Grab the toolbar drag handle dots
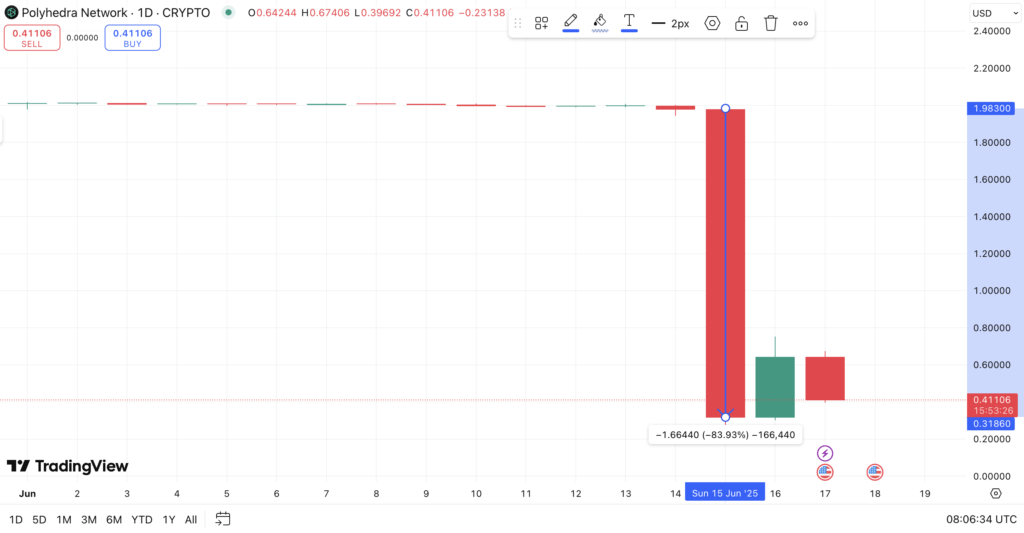Viewport: 1024px width, 533px height. point(518,24)
